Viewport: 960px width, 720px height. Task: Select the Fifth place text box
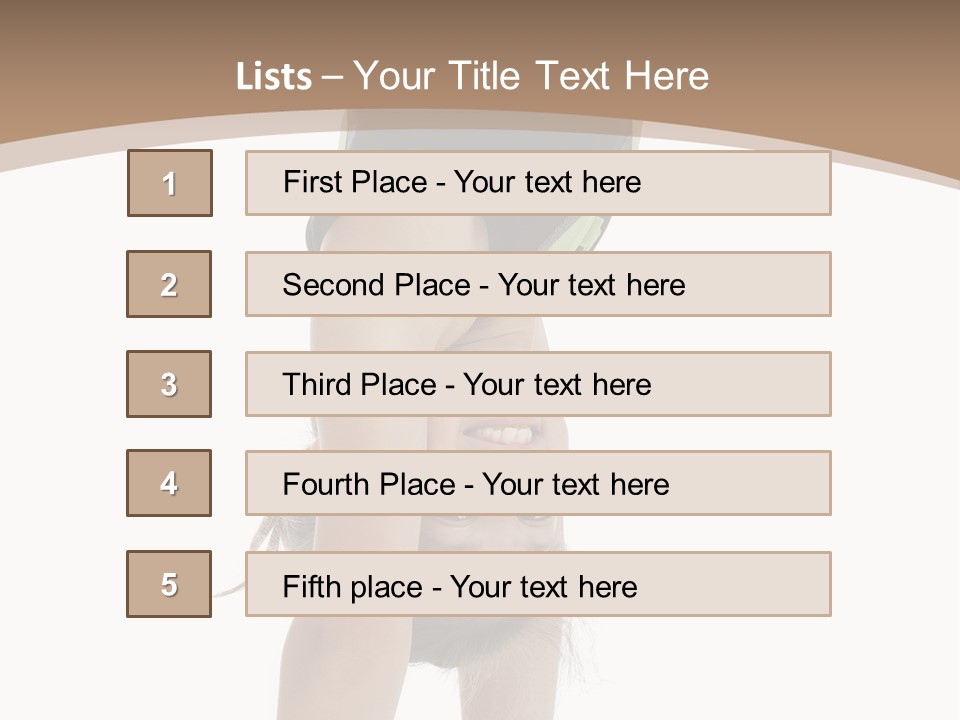(538, 584)
